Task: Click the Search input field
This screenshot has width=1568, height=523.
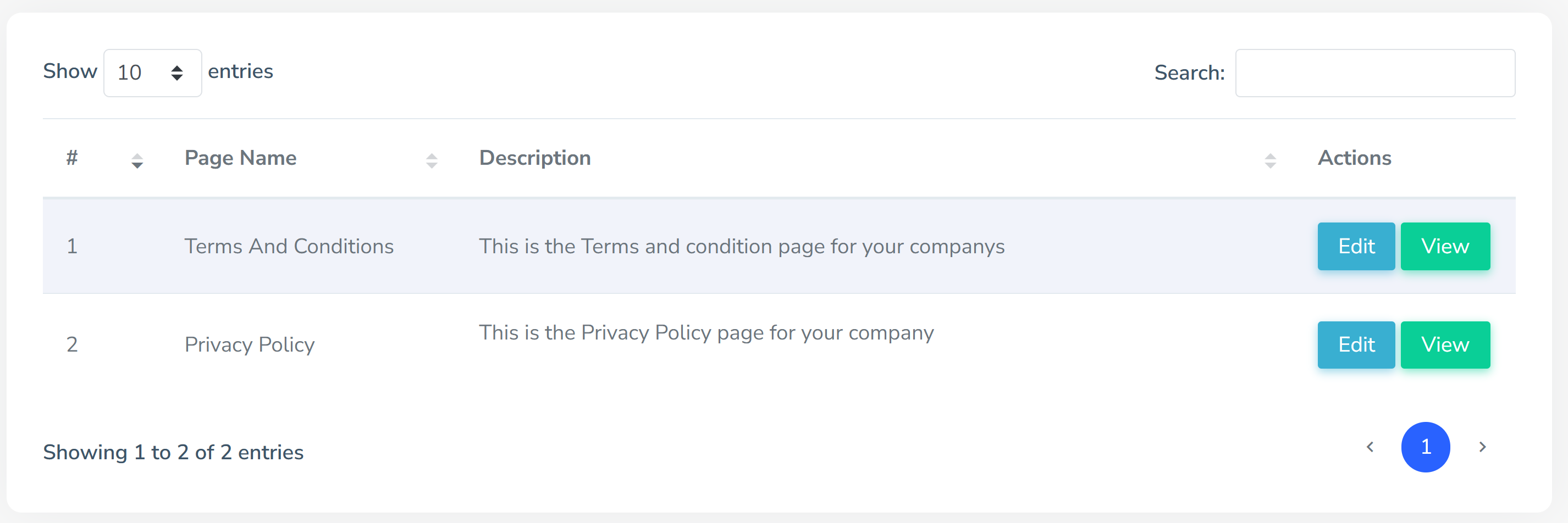Action: click(1374, 73)
